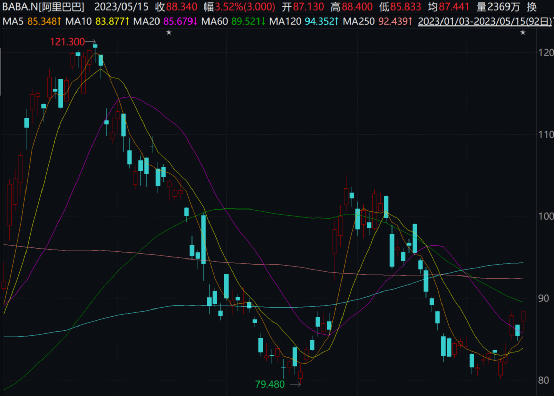Image resolution: width=554 pixels, height=396 pixels.
Task: Select the MA20 indicator label
Action: pos(147,22)
